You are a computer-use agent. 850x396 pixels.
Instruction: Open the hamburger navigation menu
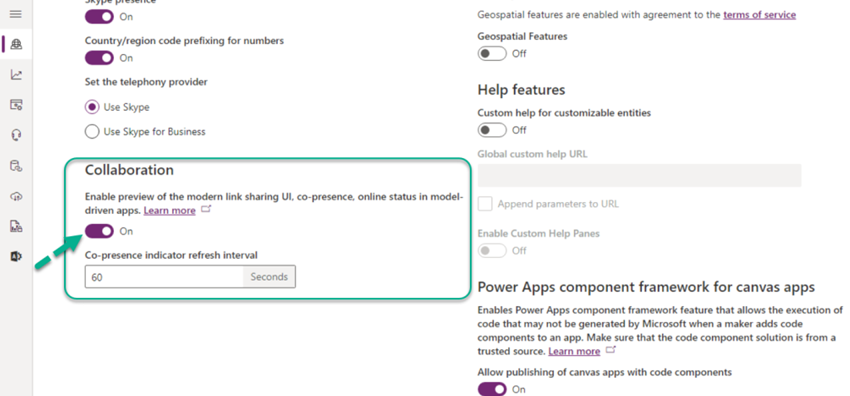point(16,14)
